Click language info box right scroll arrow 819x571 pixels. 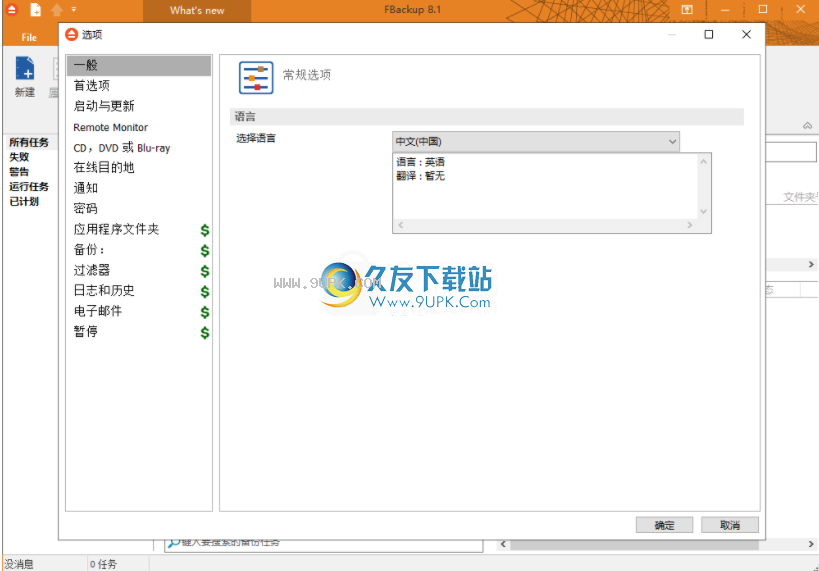pos(689,225)
